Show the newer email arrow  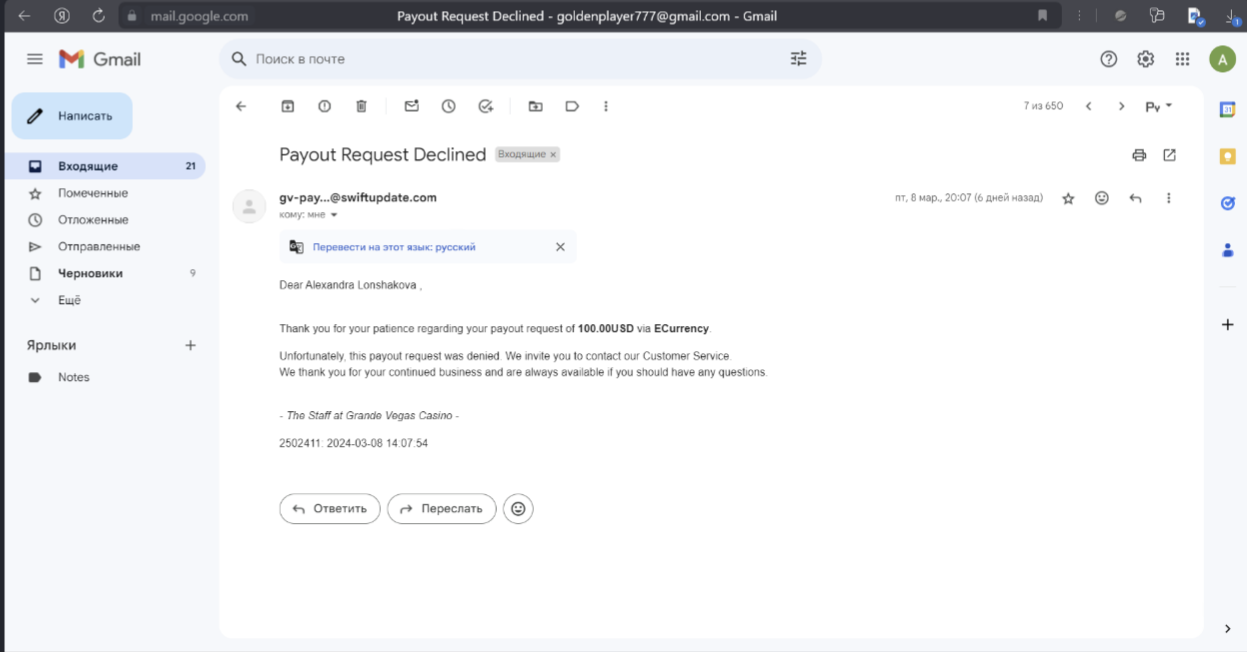tap(1089, 106)
